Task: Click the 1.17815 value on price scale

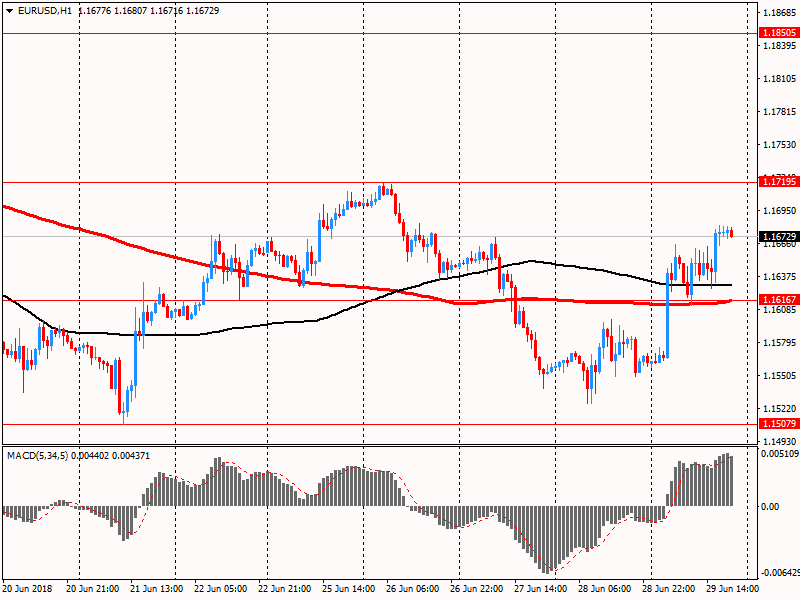Action: click(780, 112)
